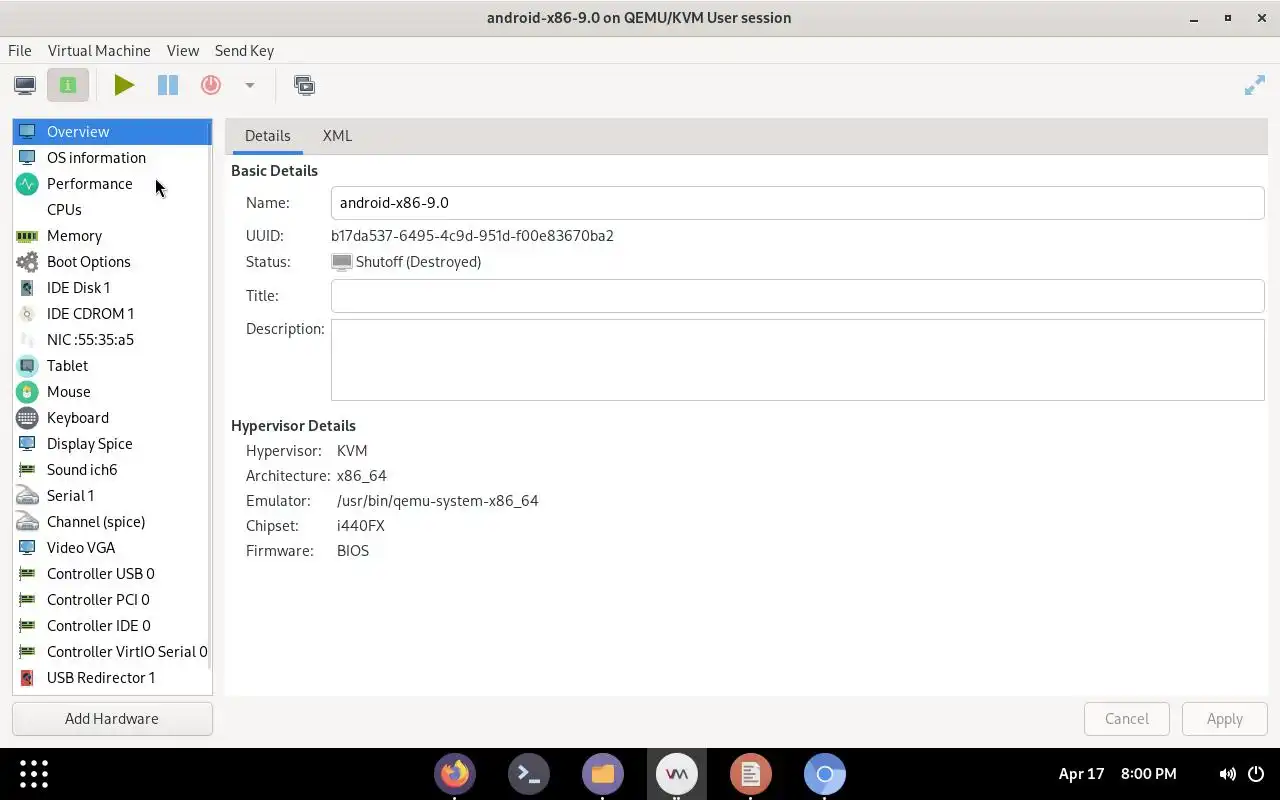This screenshot has height=800, width=1280.
Task: Select IDE Disk 1 device
Action: [x=111, y=287]
